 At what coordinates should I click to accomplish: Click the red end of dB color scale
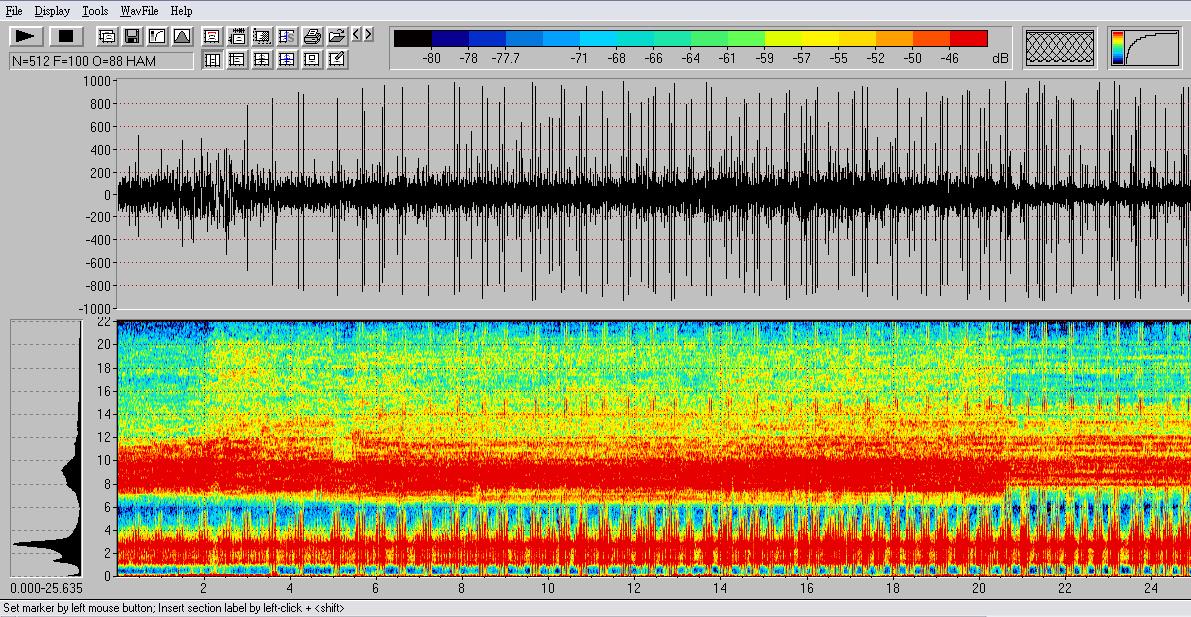968,39
